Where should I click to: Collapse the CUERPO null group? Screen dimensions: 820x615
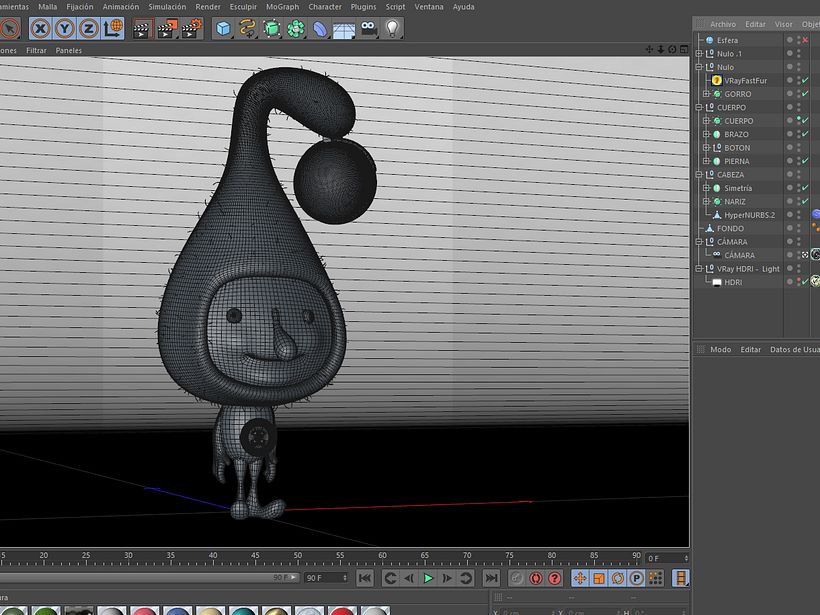(x=699, y=107)
